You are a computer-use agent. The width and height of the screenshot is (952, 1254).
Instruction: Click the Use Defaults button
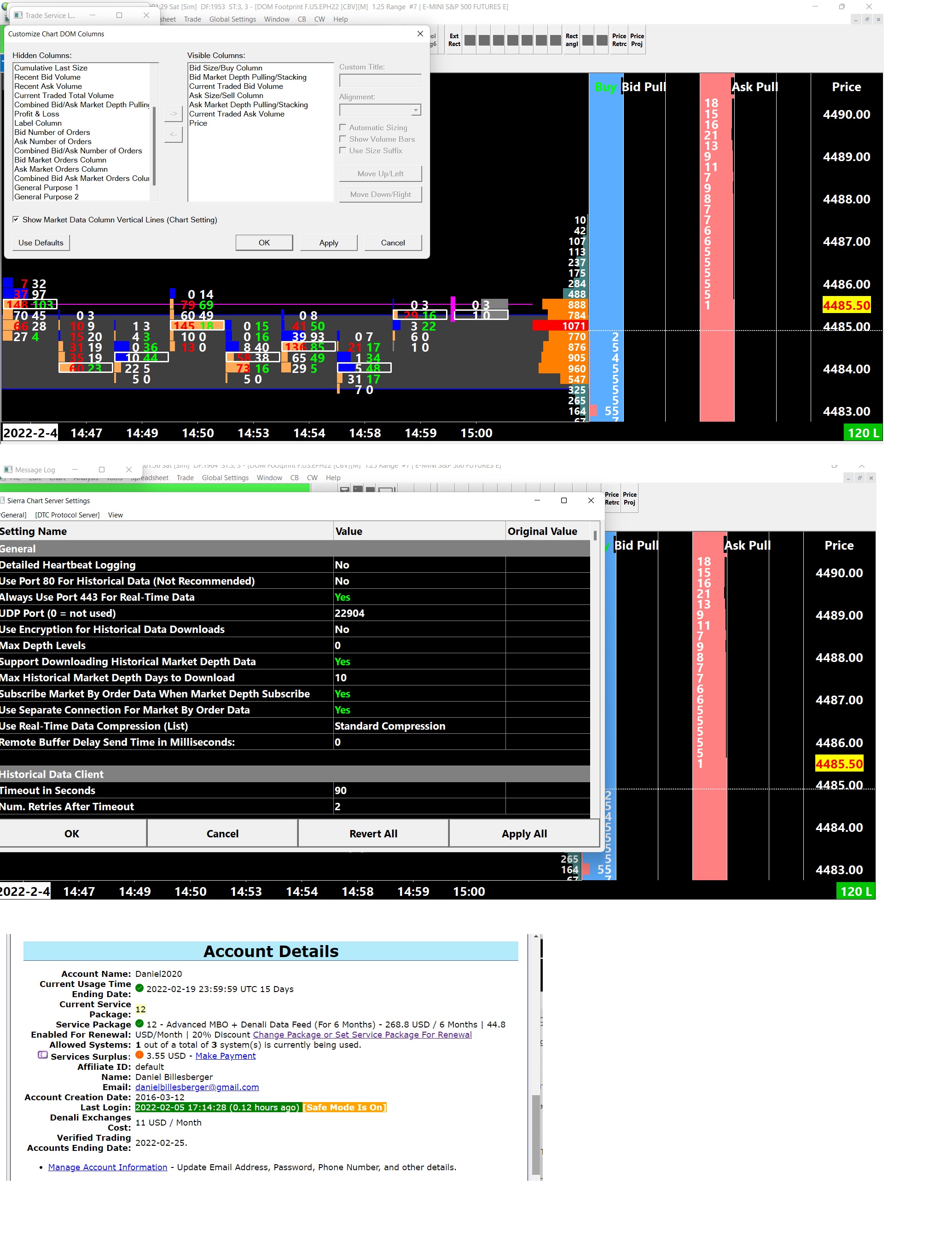pyautogui.click(x=41, y=243)
